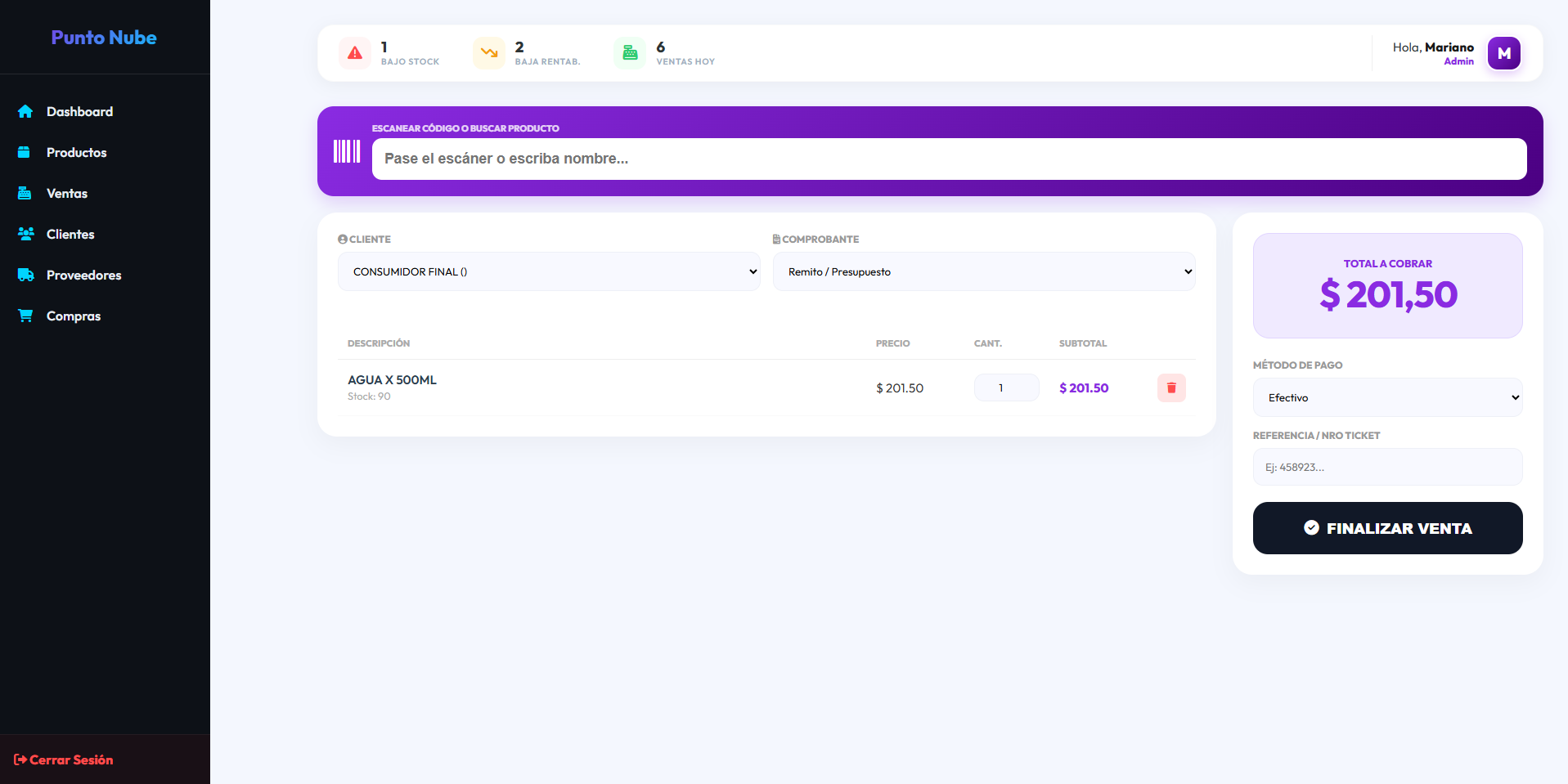Click the BAJO STOCK counter label

pos(410,62)
